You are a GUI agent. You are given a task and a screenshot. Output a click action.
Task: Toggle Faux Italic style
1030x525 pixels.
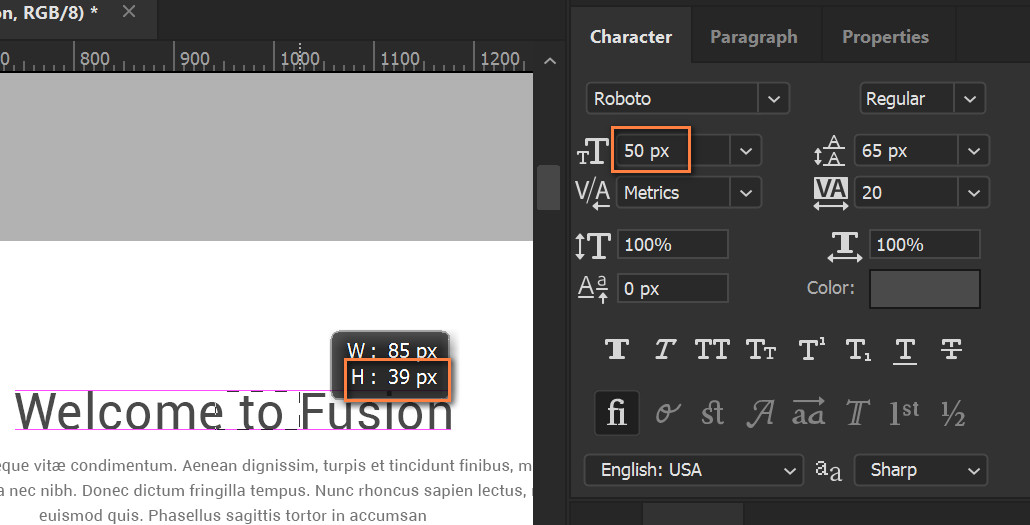(x=665, y=350)
